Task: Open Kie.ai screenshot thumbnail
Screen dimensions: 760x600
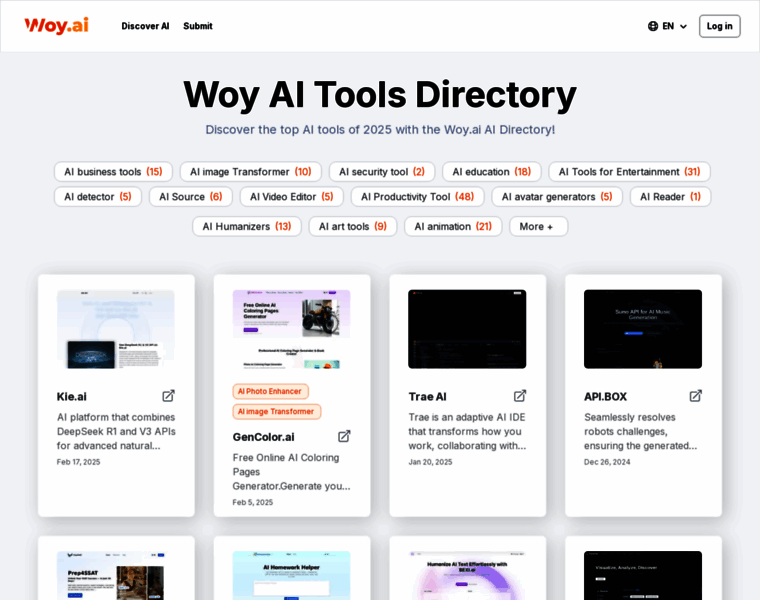Action: point(116,329)
